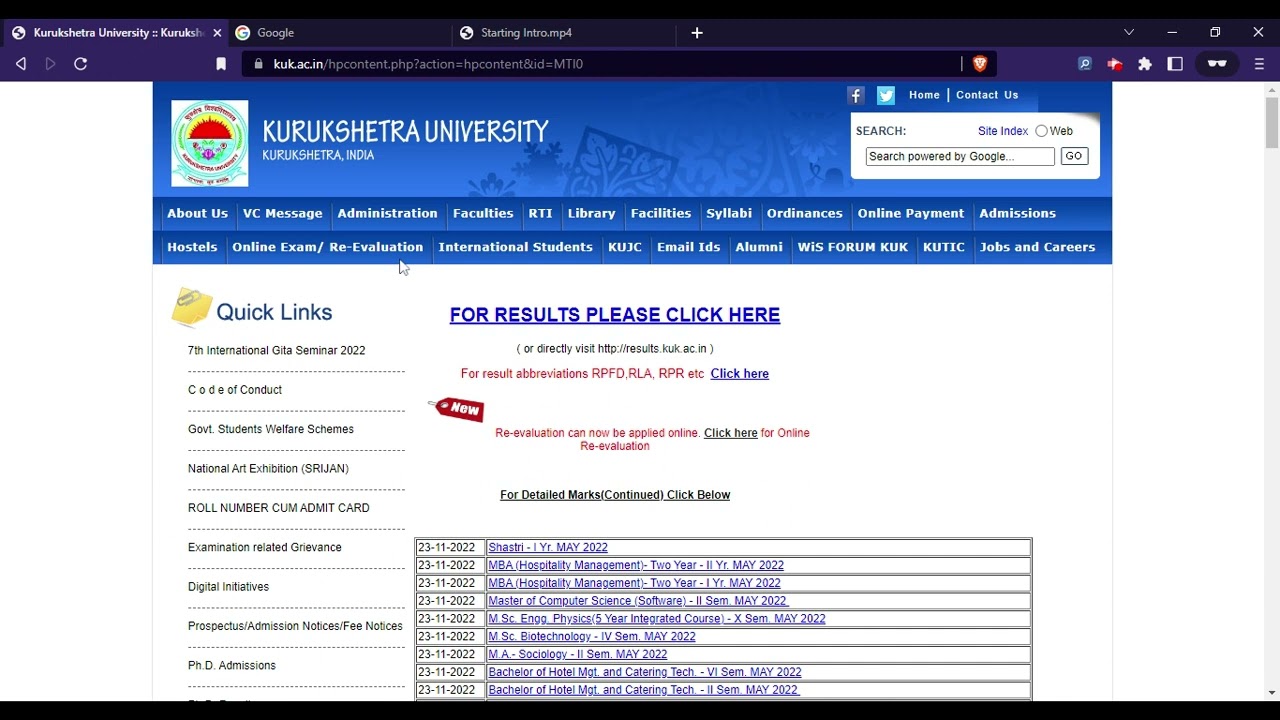Open the Code of Conduct quick link

235,390
